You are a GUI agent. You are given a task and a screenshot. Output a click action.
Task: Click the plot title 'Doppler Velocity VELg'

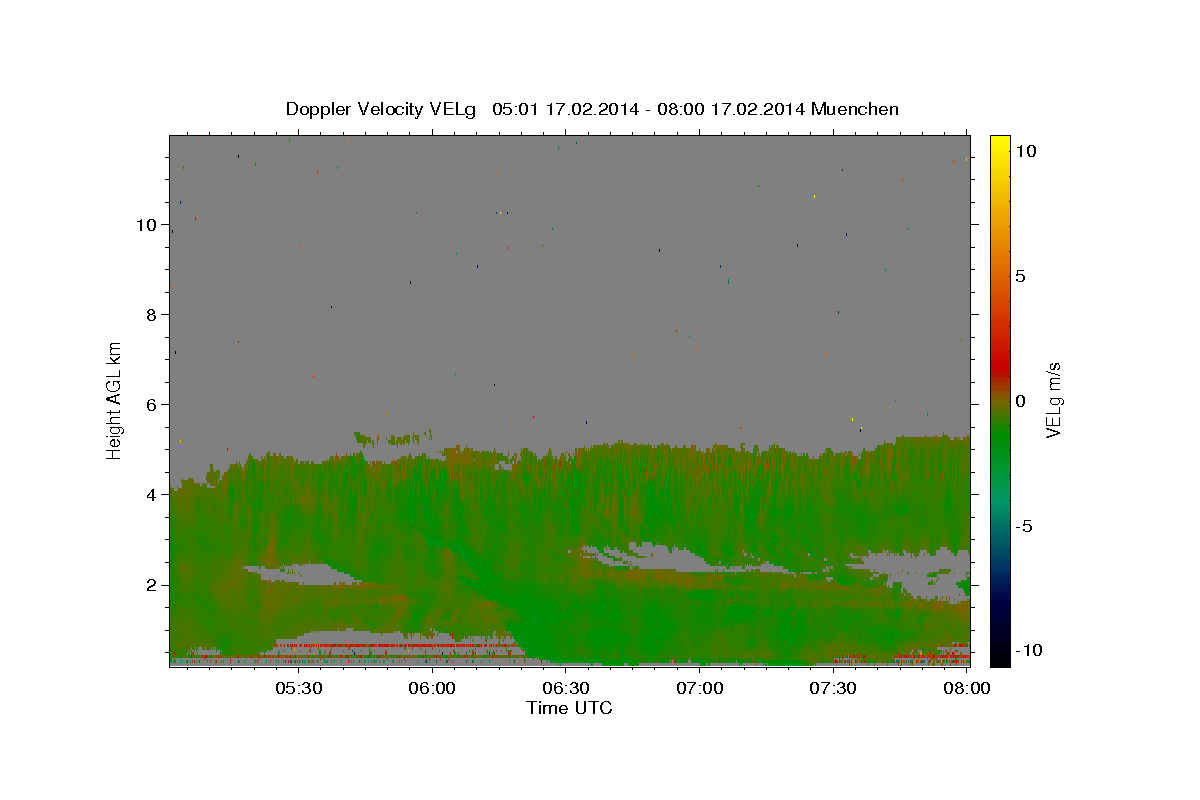click(382, 109)
